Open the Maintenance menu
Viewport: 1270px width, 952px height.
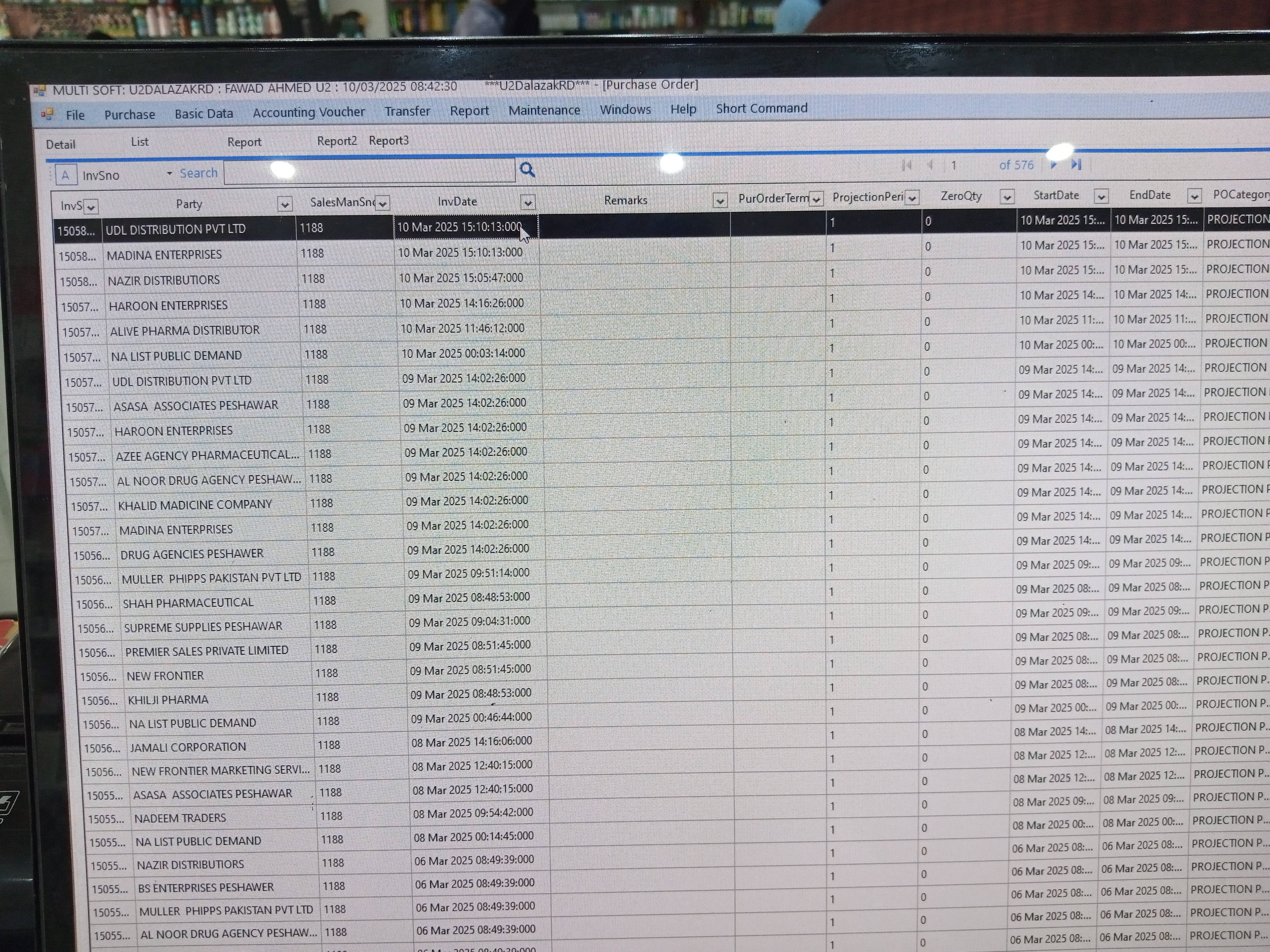tap(544, 110)
